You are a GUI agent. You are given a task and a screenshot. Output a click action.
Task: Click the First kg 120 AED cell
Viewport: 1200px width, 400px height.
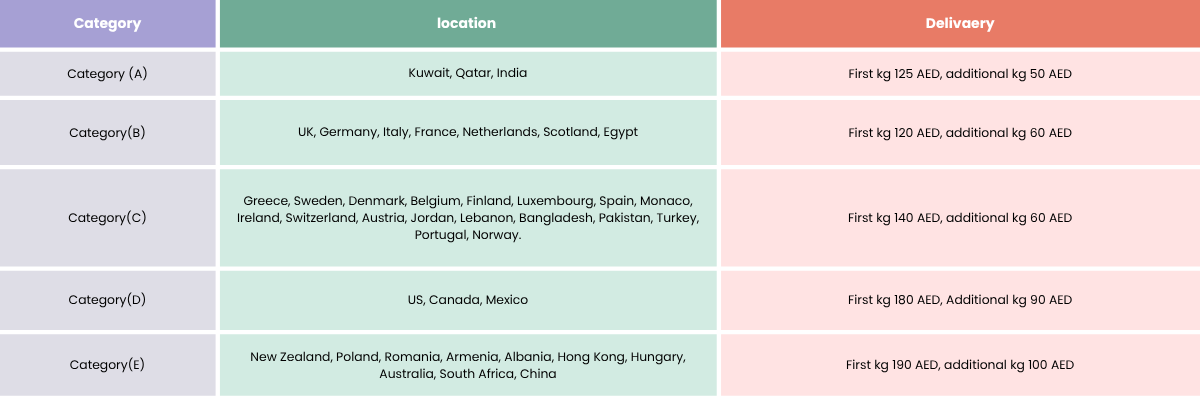click(959, 132)
